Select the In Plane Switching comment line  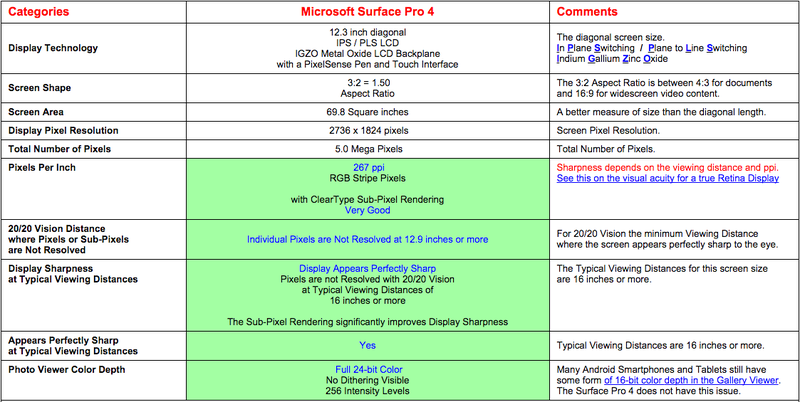pyautogui.click(x=652, y=48)
